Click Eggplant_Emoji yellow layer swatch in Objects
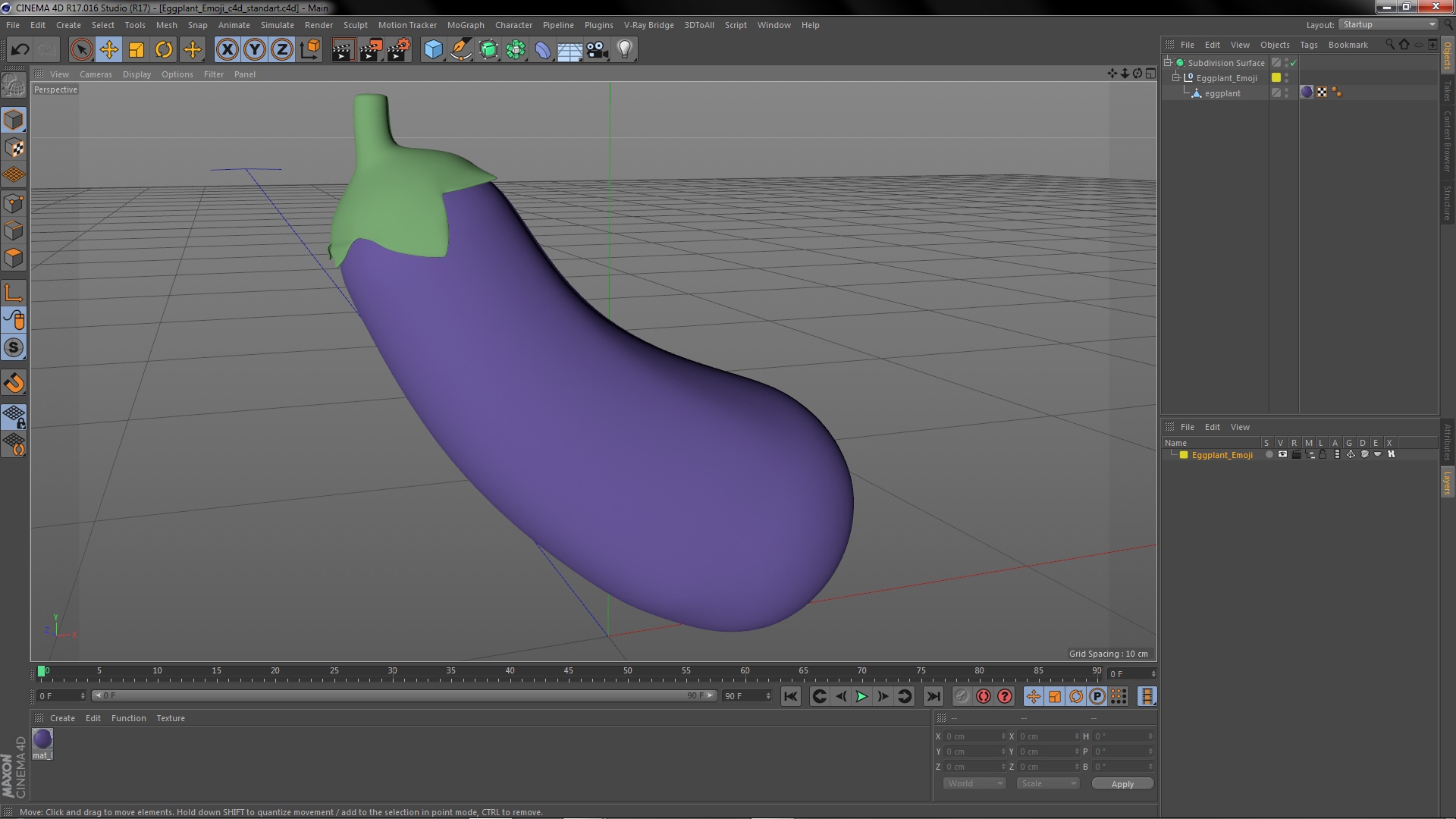1456x819 pixels. (x=1276, y=77)
